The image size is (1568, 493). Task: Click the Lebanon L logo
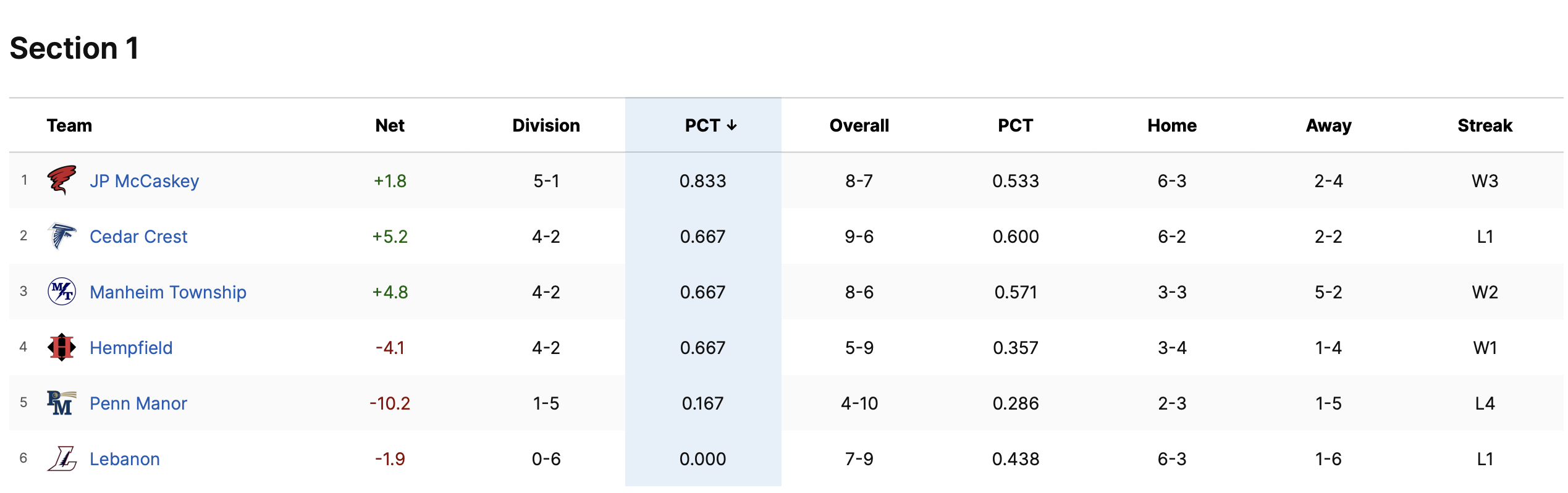pyautogui.click(x=62, y=458)
